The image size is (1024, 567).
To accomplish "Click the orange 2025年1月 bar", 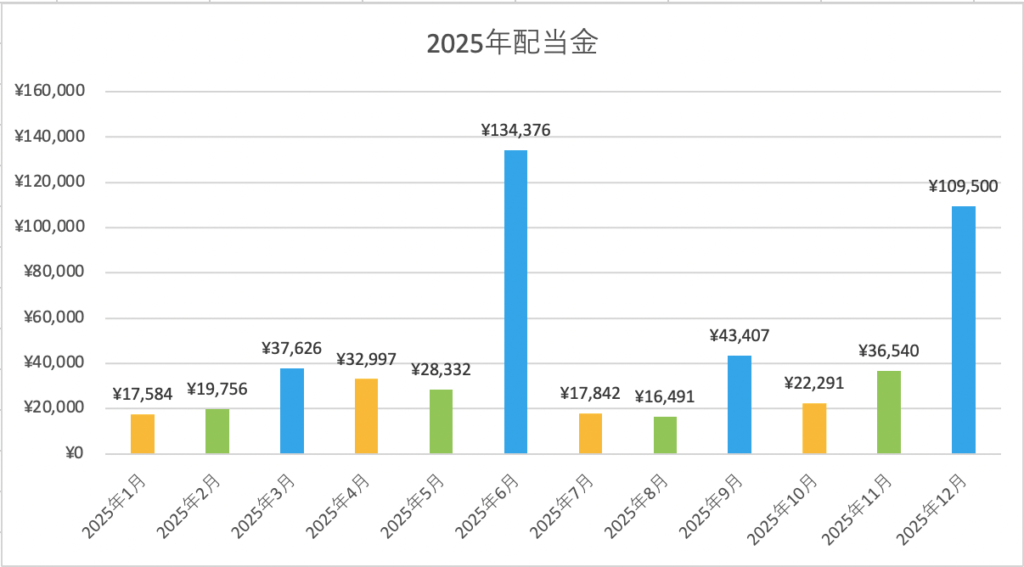I will click(x=143, y=434).
